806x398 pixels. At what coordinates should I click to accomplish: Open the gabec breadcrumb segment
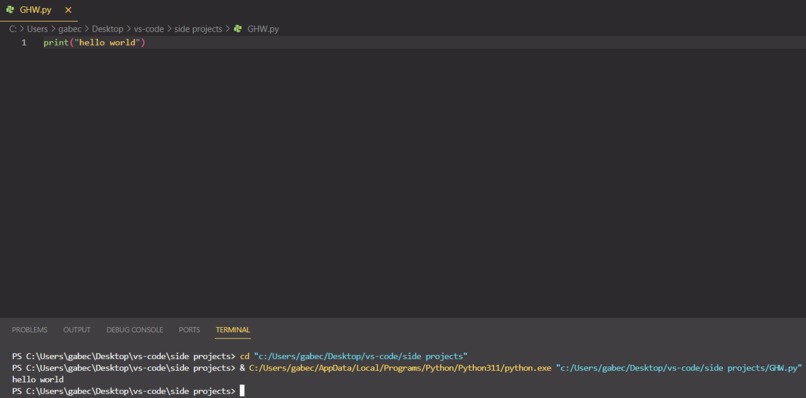[69, 29]
